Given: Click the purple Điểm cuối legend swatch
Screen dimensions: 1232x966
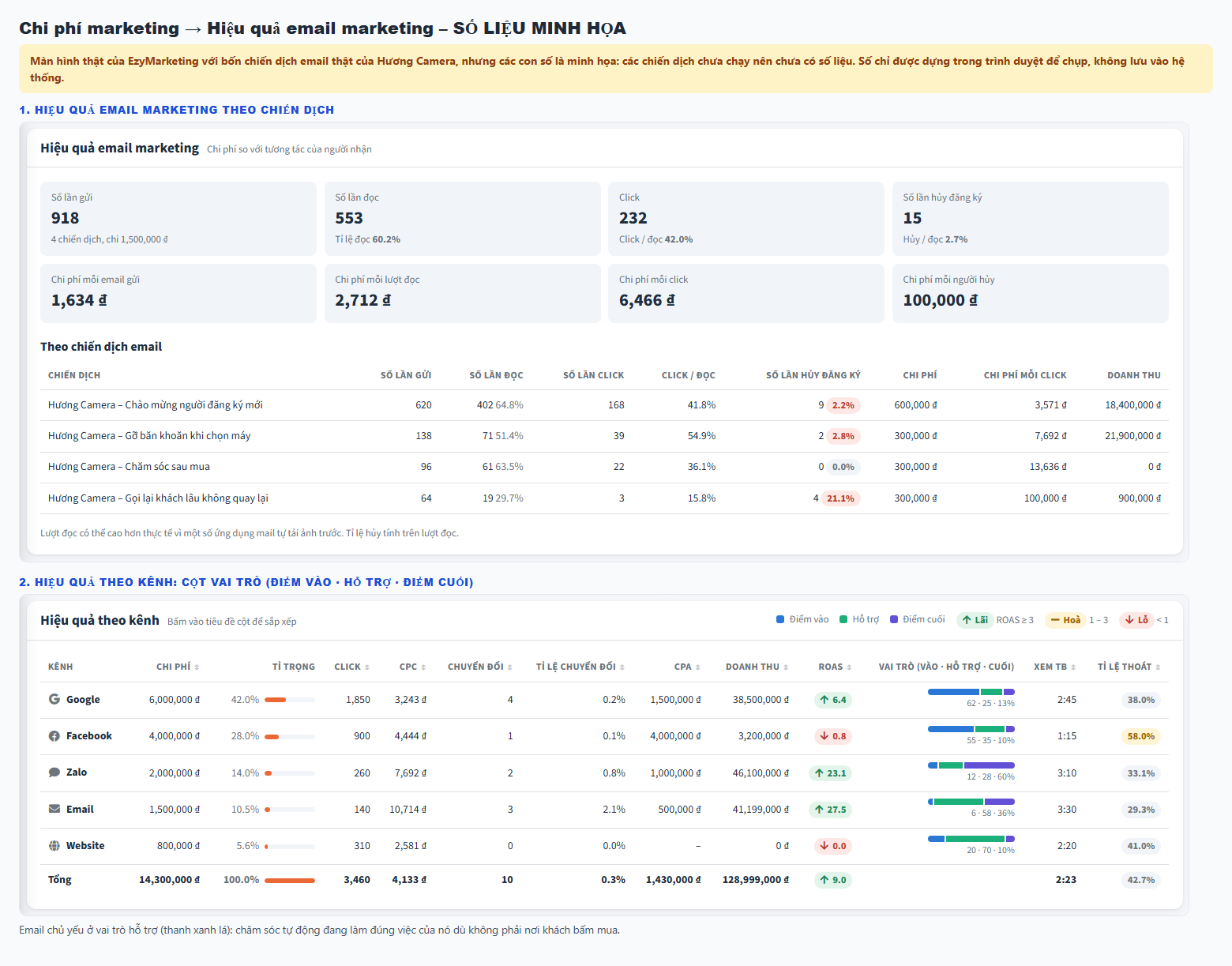Looking at the screenshot, I should point(894,619).
